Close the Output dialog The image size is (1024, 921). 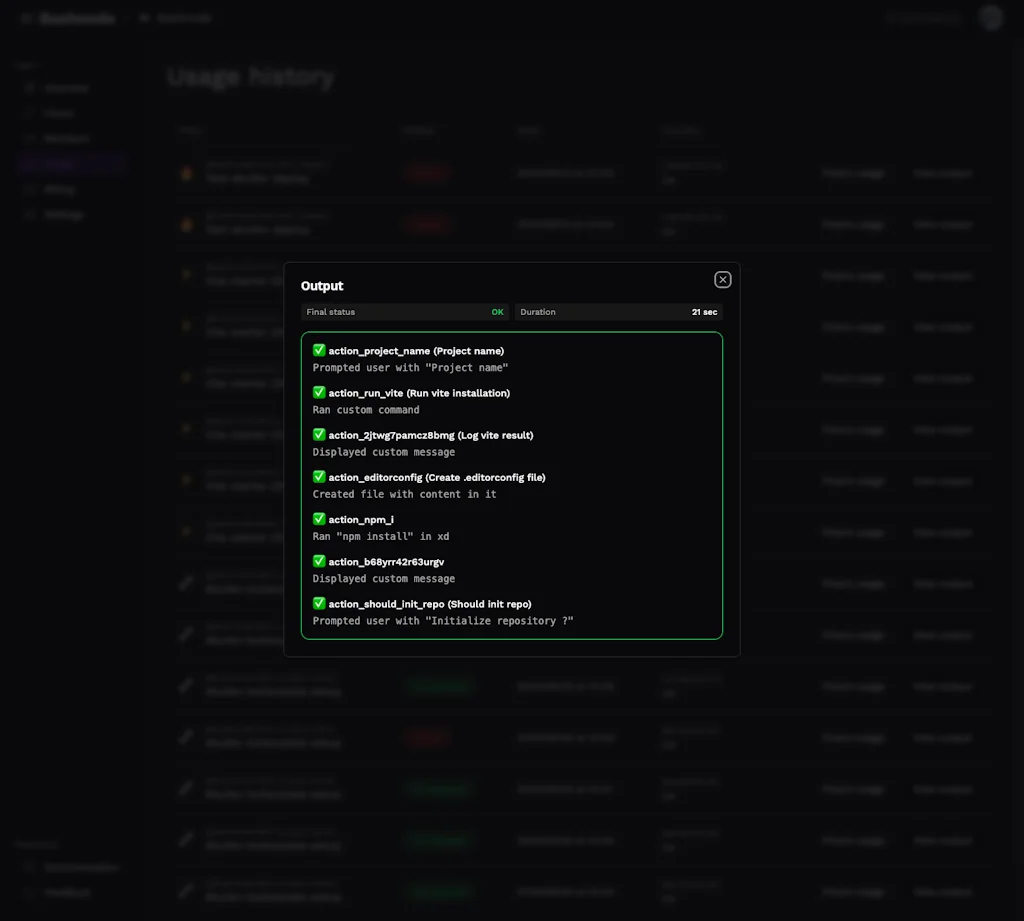(723, 280)
